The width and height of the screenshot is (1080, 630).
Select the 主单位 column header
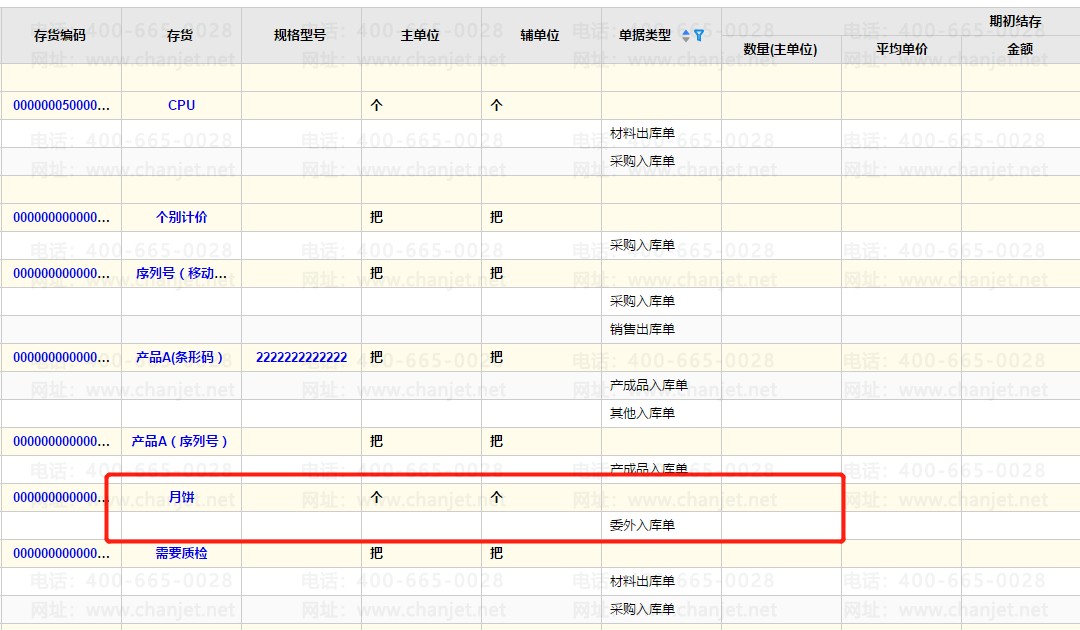click(x=420, y=35)
